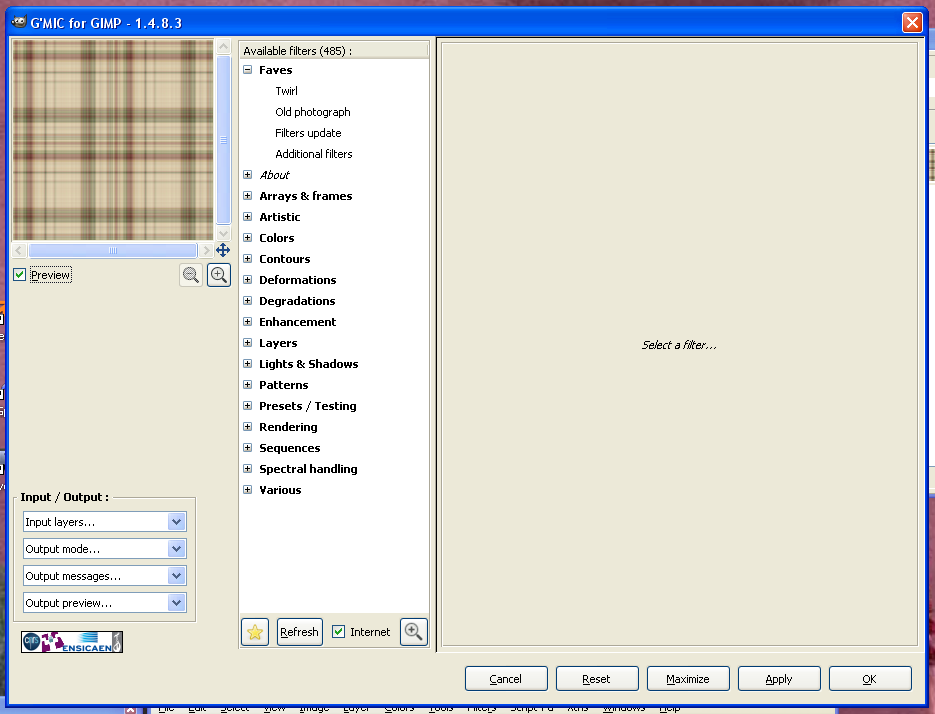Expand the Sequences category

coord(247,447)
